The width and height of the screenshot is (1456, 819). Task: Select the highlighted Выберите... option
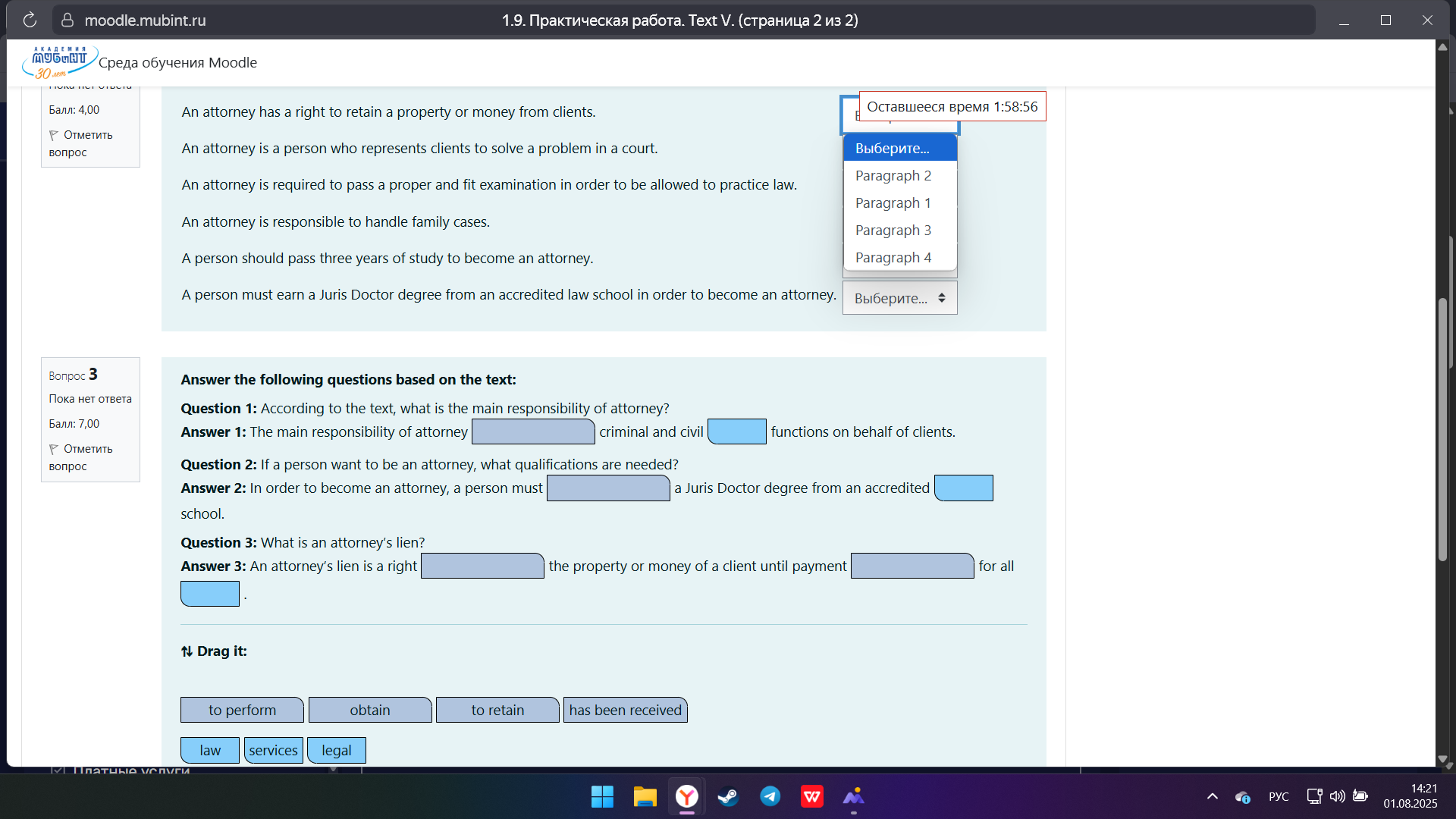893,149
